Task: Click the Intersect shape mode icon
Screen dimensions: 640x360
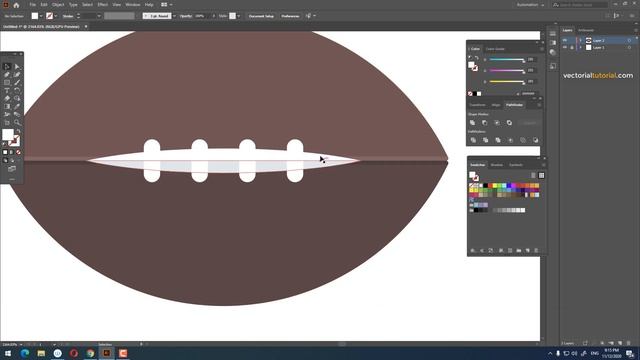Action: (x=497, y=123)
